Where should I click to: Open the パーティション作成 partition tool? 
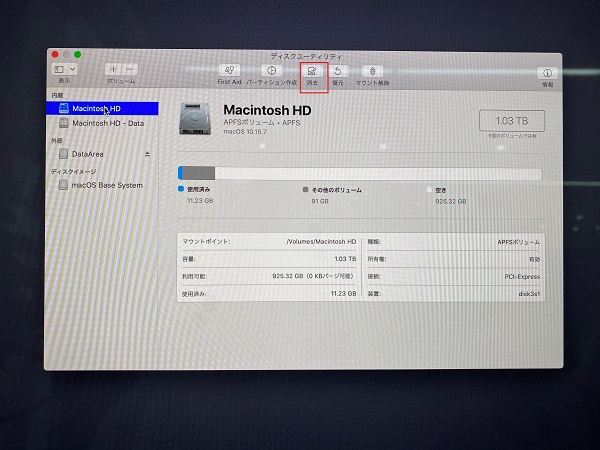(271, 71)
